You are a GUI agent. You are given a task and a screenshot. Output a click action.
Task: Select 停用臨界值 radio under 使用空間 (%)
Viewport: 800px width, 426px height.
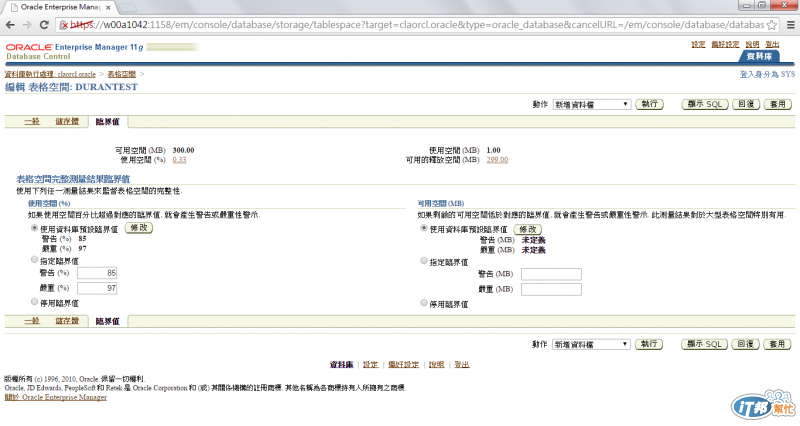pos(34,302)
